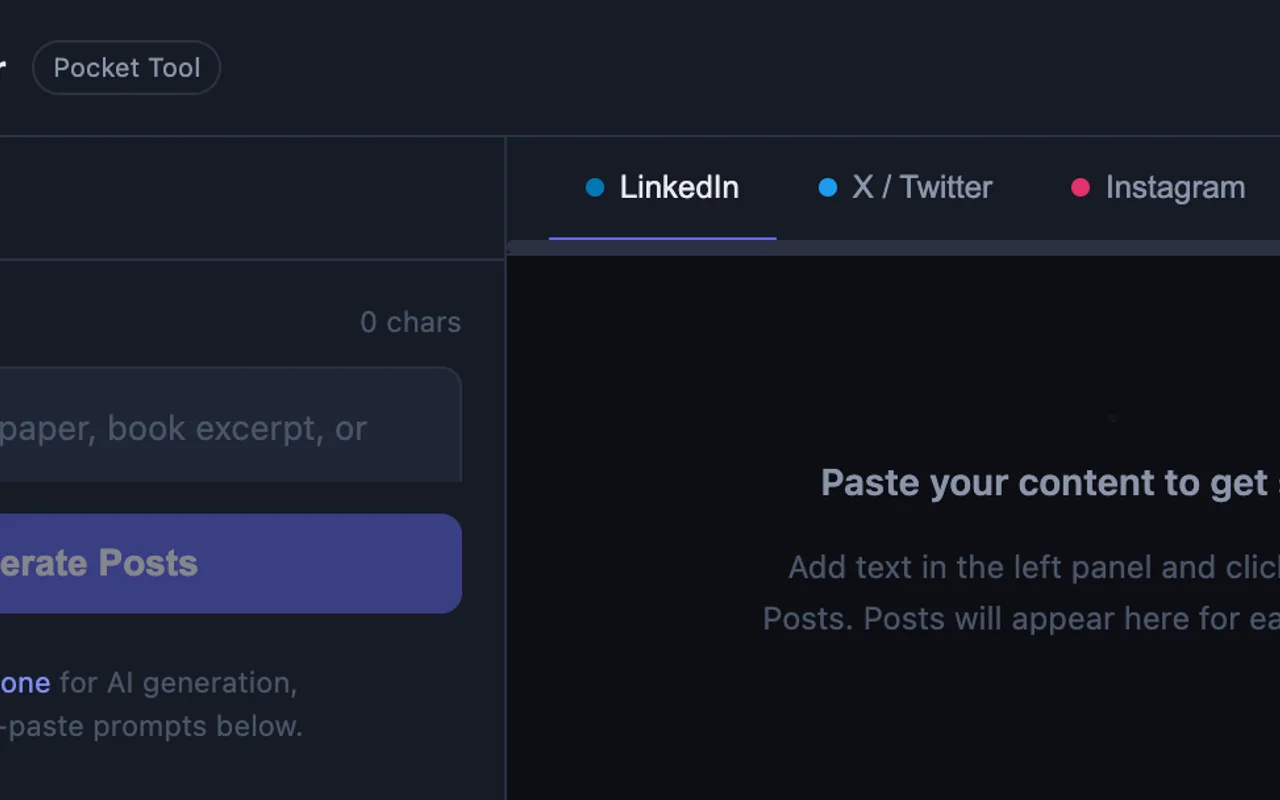Viewport: 1280px width, 800px height.
Task: Click the pink Instagram dot icon
Action: (1080, 187)
